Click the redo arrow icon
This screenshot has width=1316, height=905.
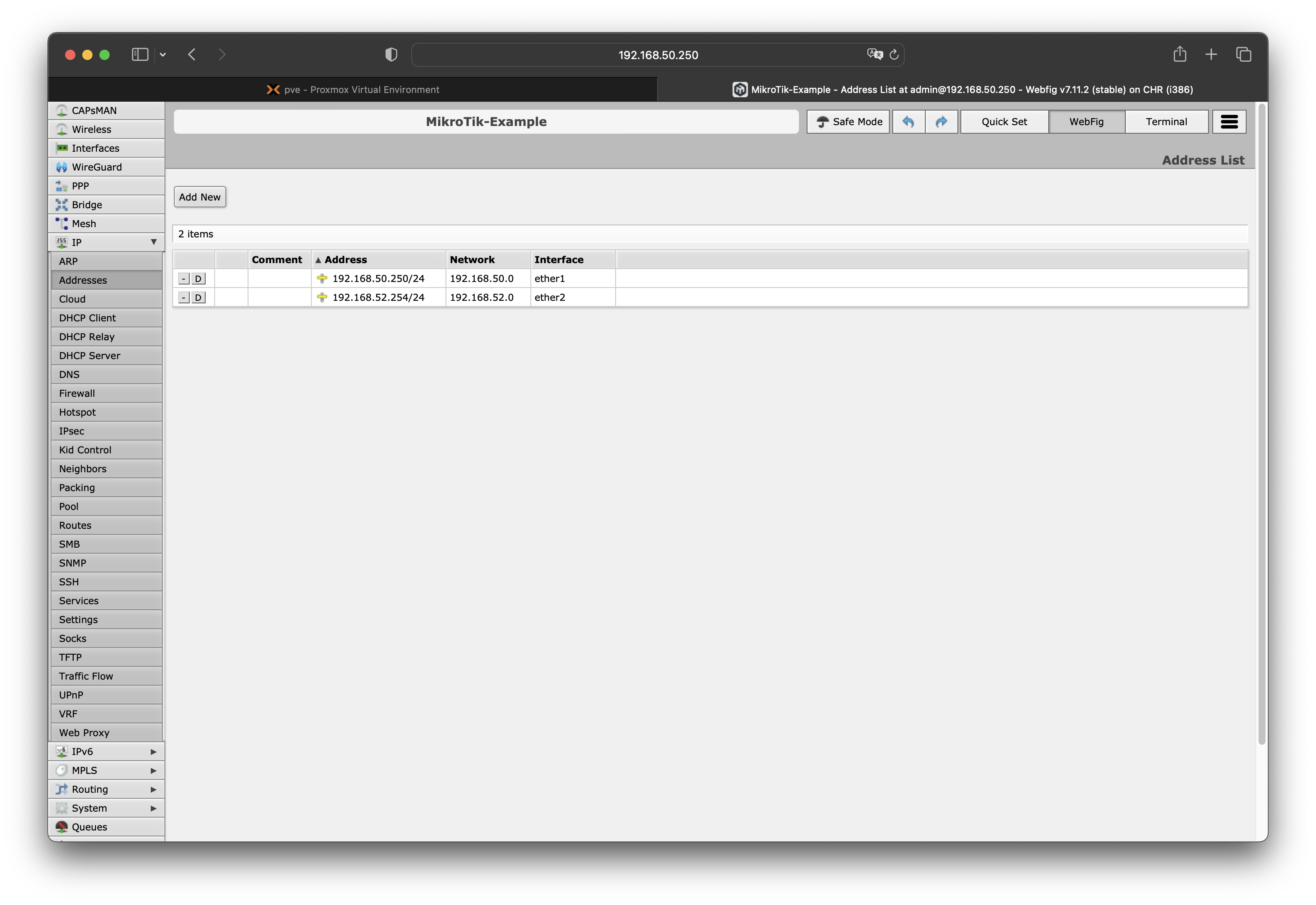click(x=941, y=121)
